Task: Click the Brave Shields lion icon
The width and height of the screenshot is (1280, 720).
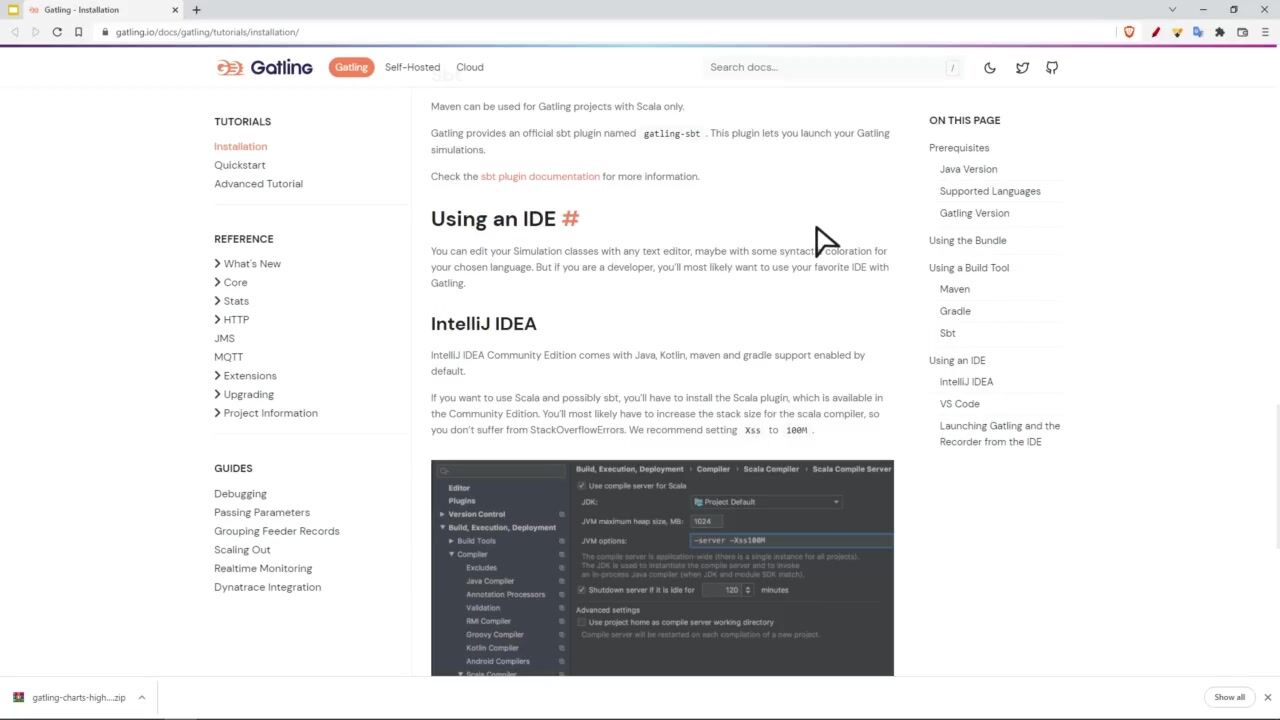Action: pos(1129,32)
